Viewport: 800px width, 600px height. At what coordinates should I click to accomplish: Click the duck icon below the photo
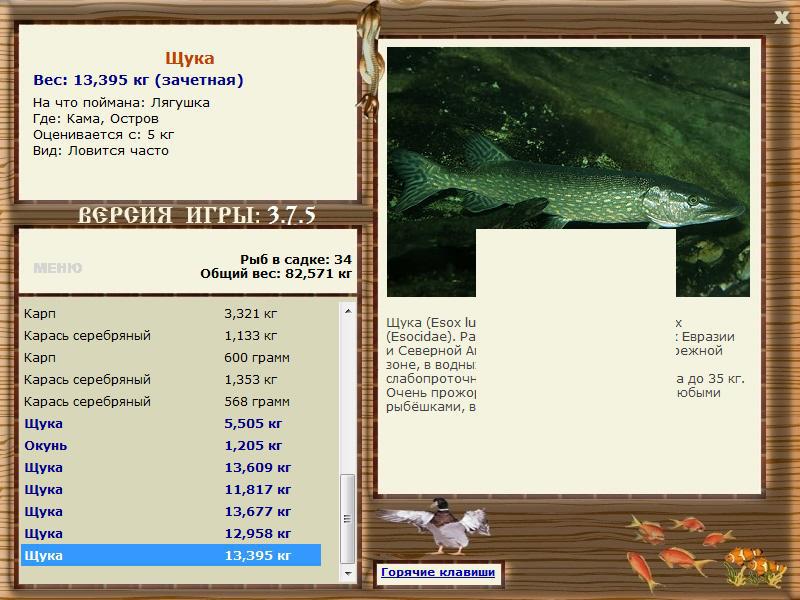tap(437, 526)
